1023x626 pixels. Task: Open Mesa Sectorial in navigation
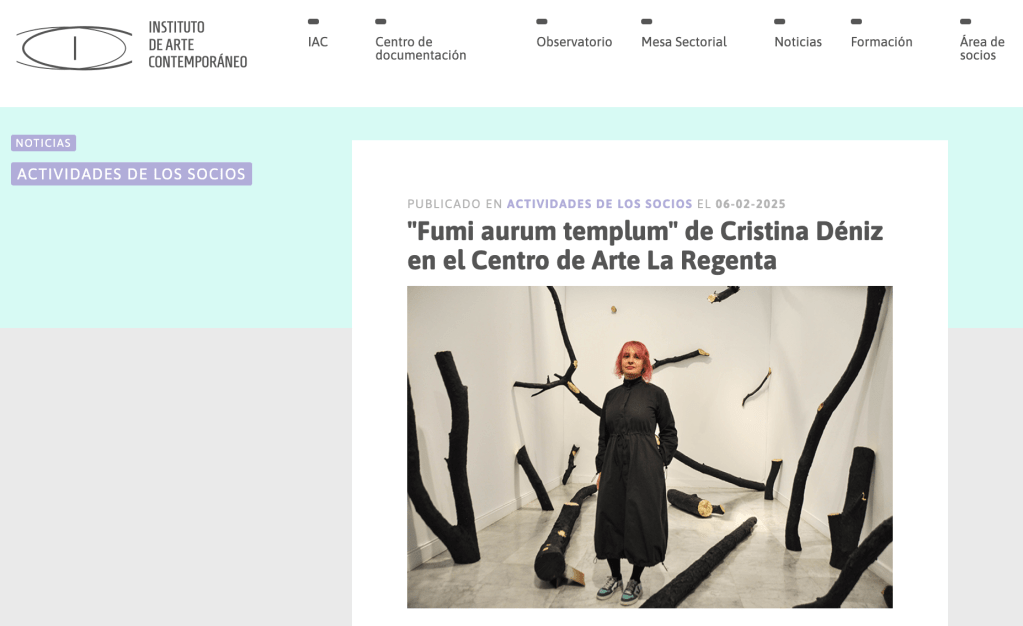684,42
